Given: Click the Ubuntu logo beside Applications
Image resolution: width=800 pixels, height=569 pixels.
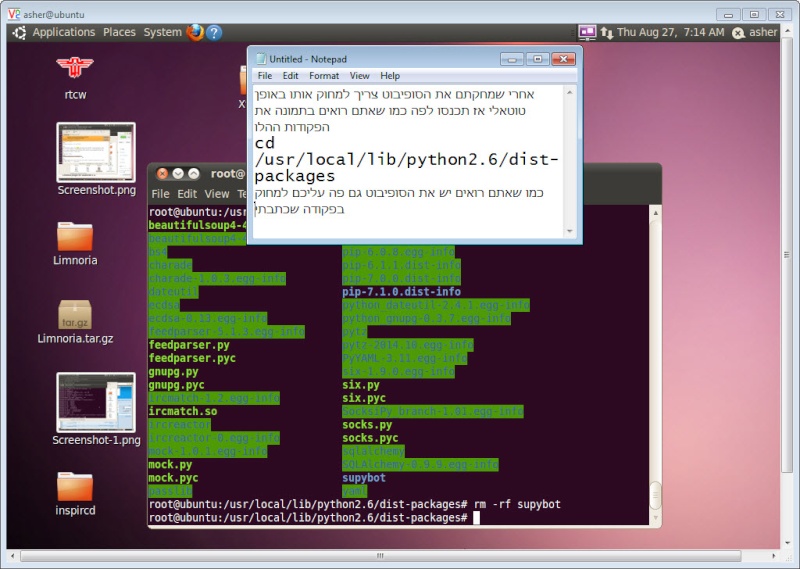Looking at the screenshot, I should click(19, 33).
